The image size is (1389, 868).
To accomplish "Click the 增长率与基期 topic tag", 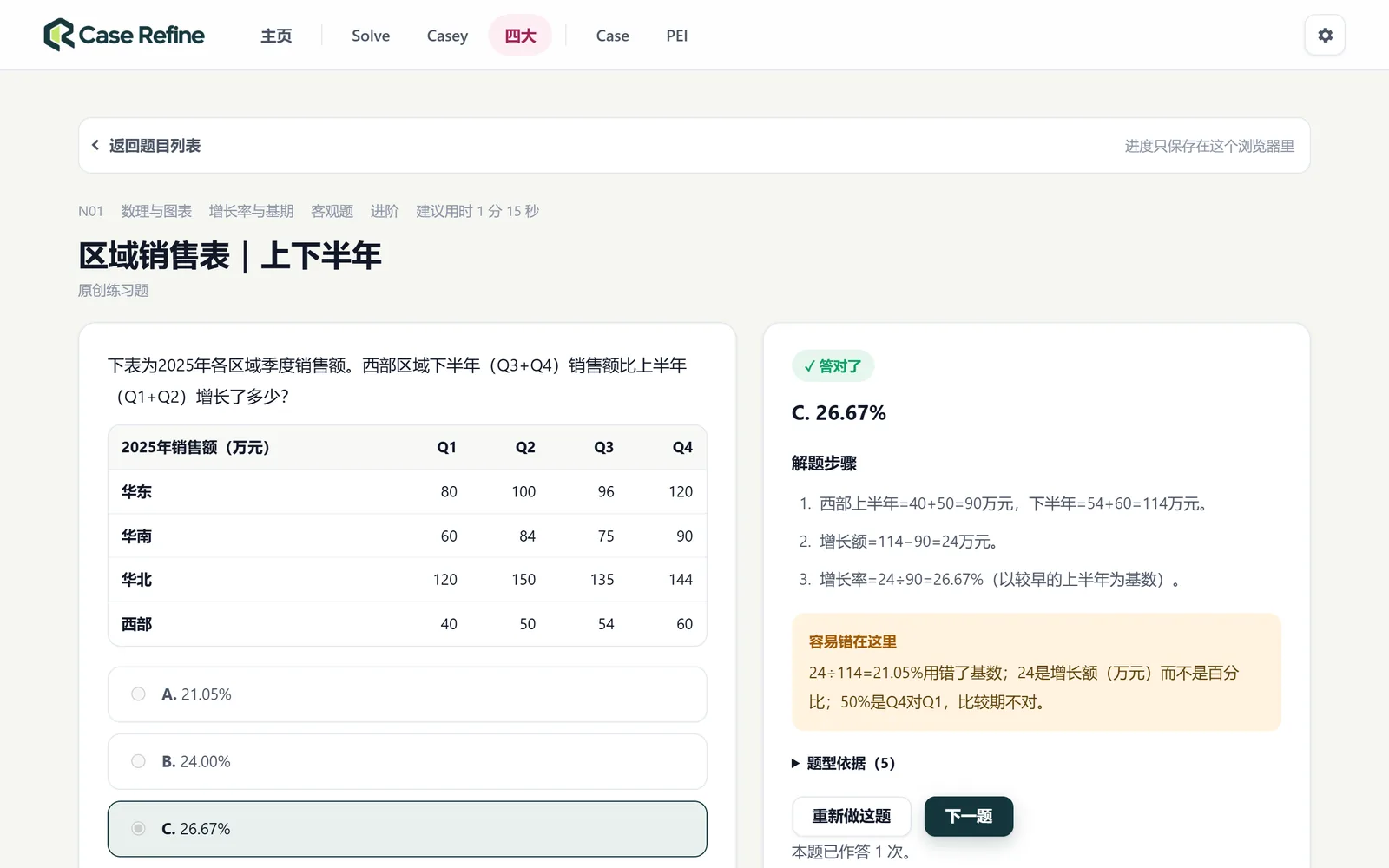I will [x=251, y=211].
